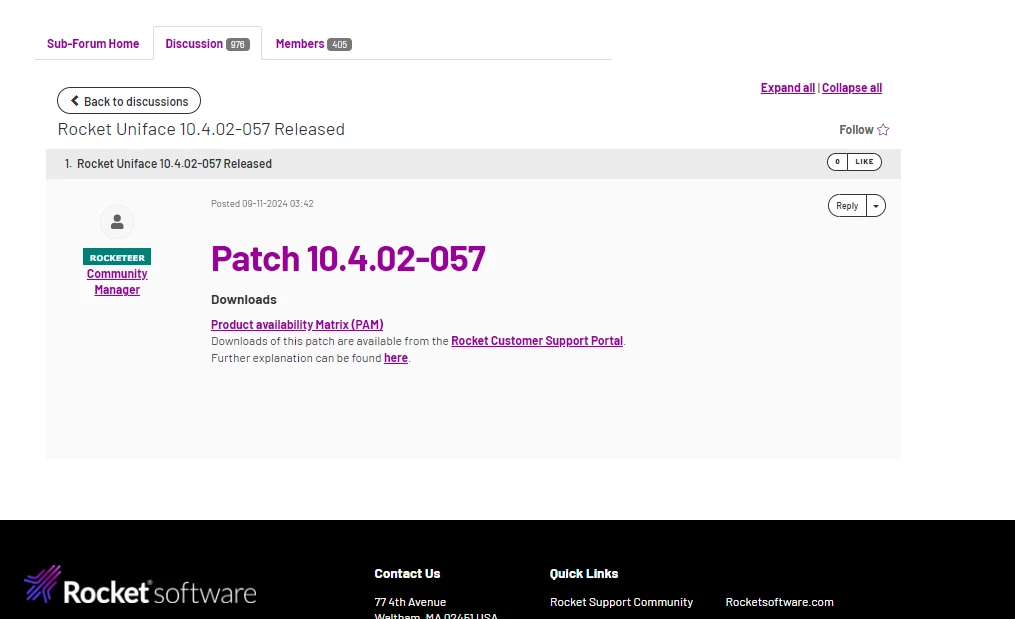This screenshot has width=1015, height=619.
Task: Click the Reply button
Action: click(x=847, y=206)
